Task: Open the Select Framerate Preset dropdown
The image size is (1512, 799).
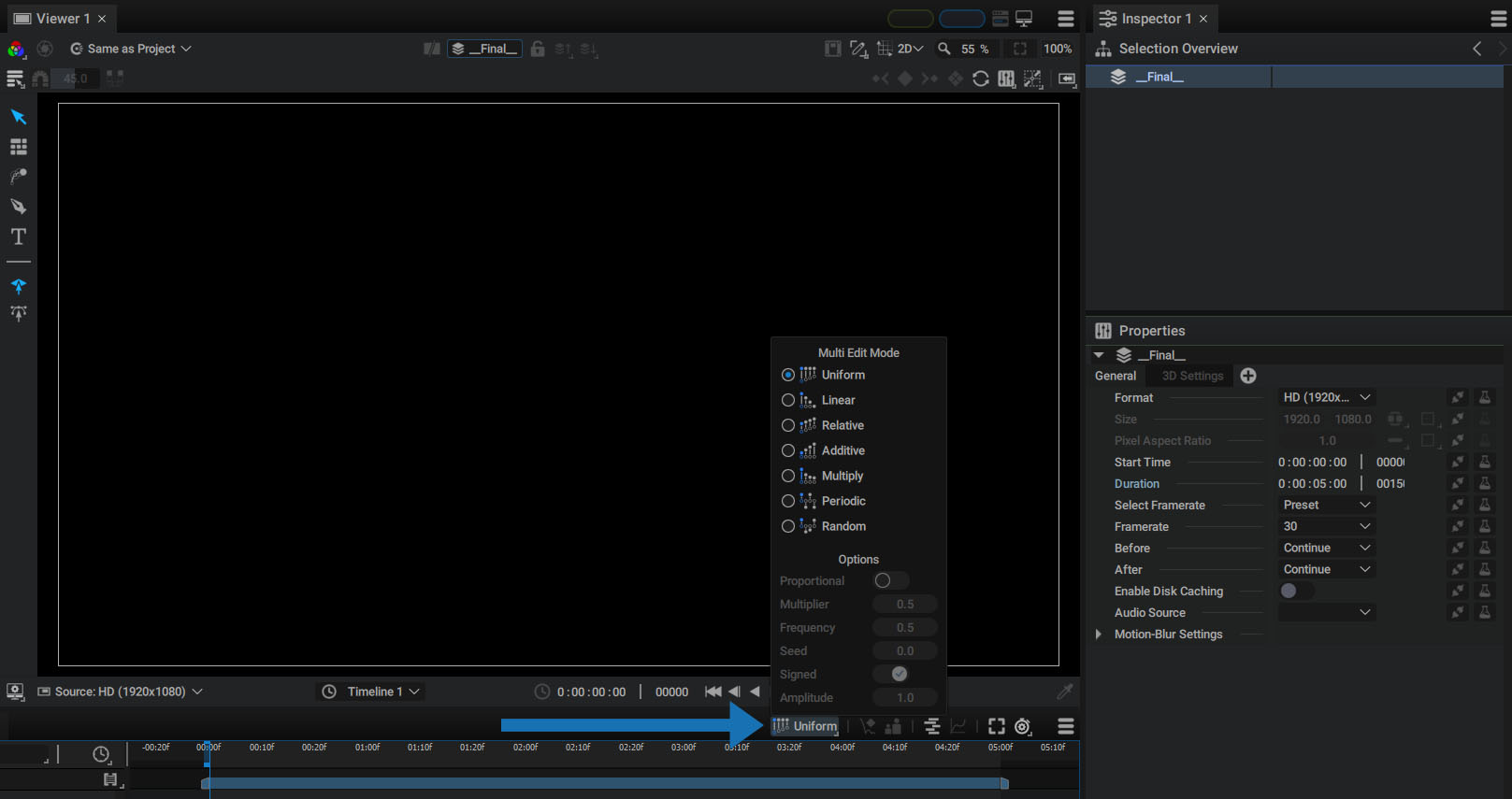Action: click(x=1326, y=505)
